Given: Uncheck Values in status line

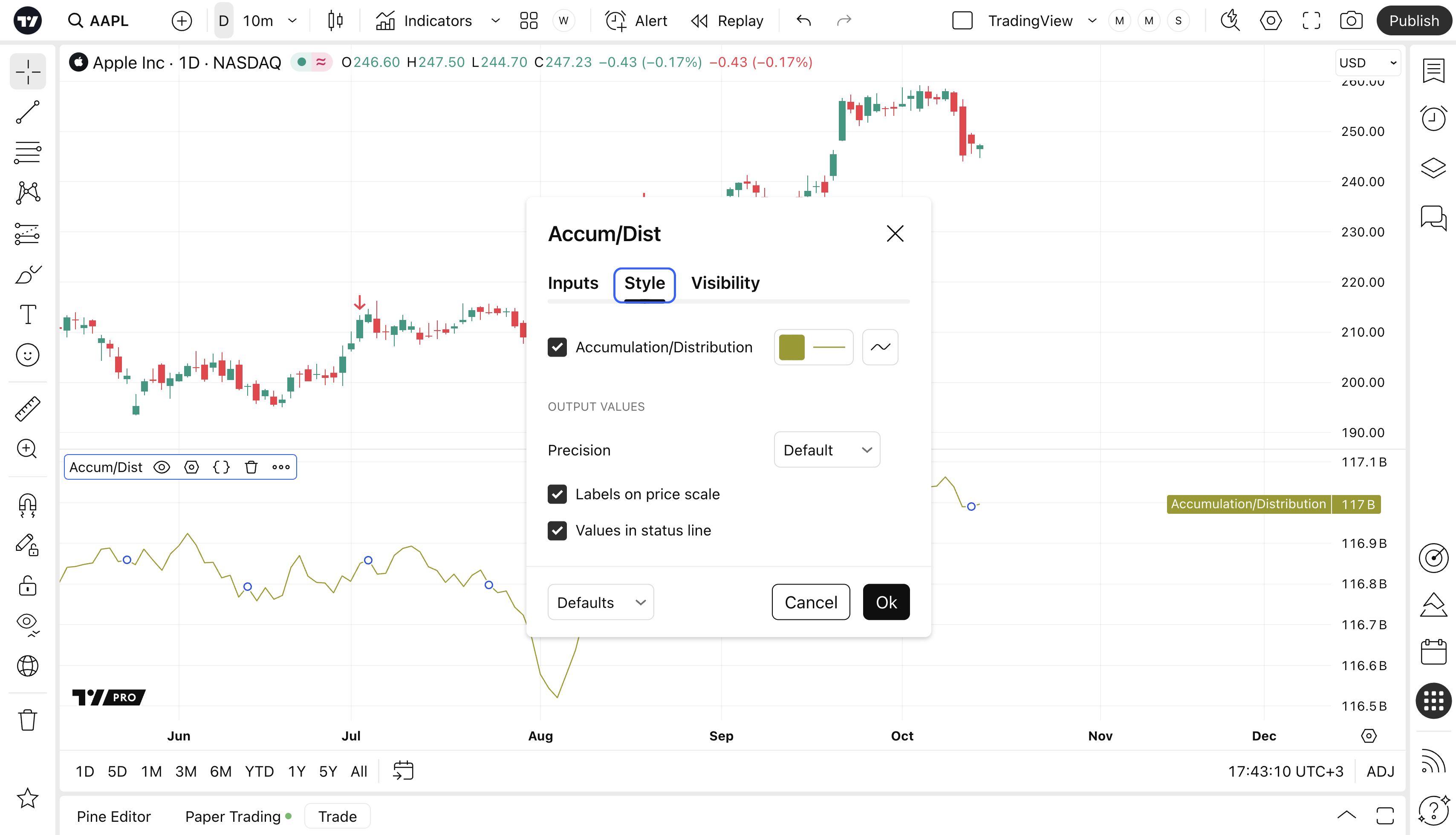Looking at the screenshot, I should (557, 530).
